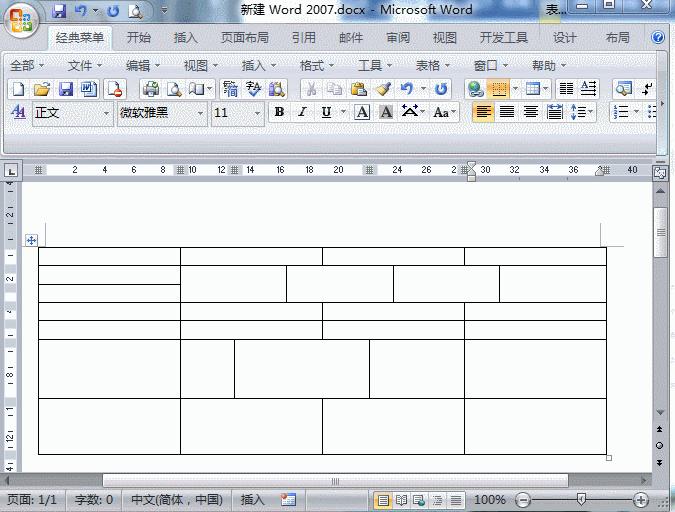Toggle italic formatting
Viewport: 675px width, 512px height.
pyautogui.click(x=302, y=112)
